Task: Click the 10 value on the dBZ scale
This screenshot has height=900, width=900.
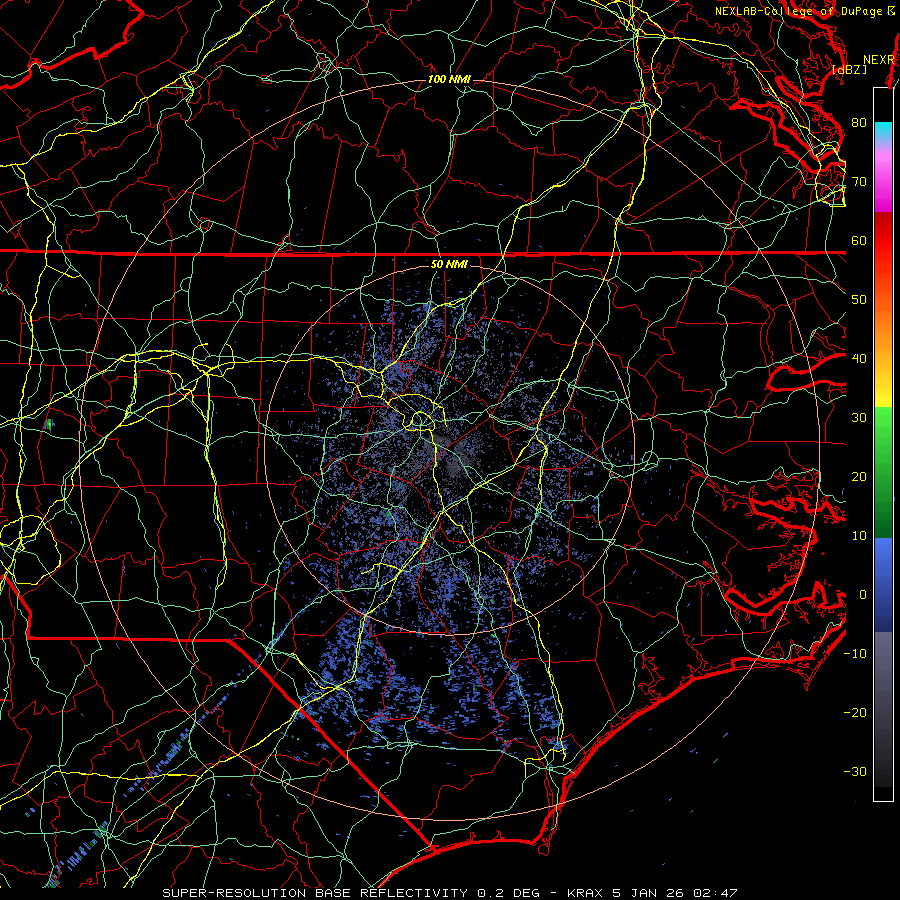Action: pos(859,536)
